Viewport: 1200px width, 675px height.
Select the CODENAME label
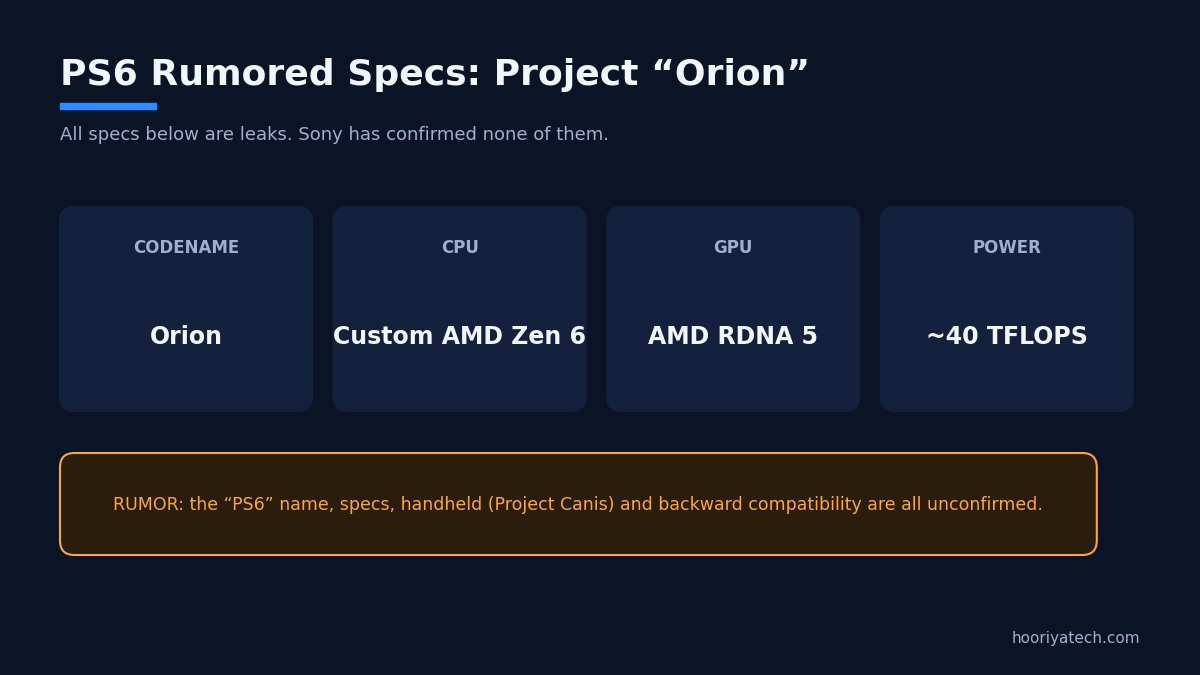pos(186,248)
